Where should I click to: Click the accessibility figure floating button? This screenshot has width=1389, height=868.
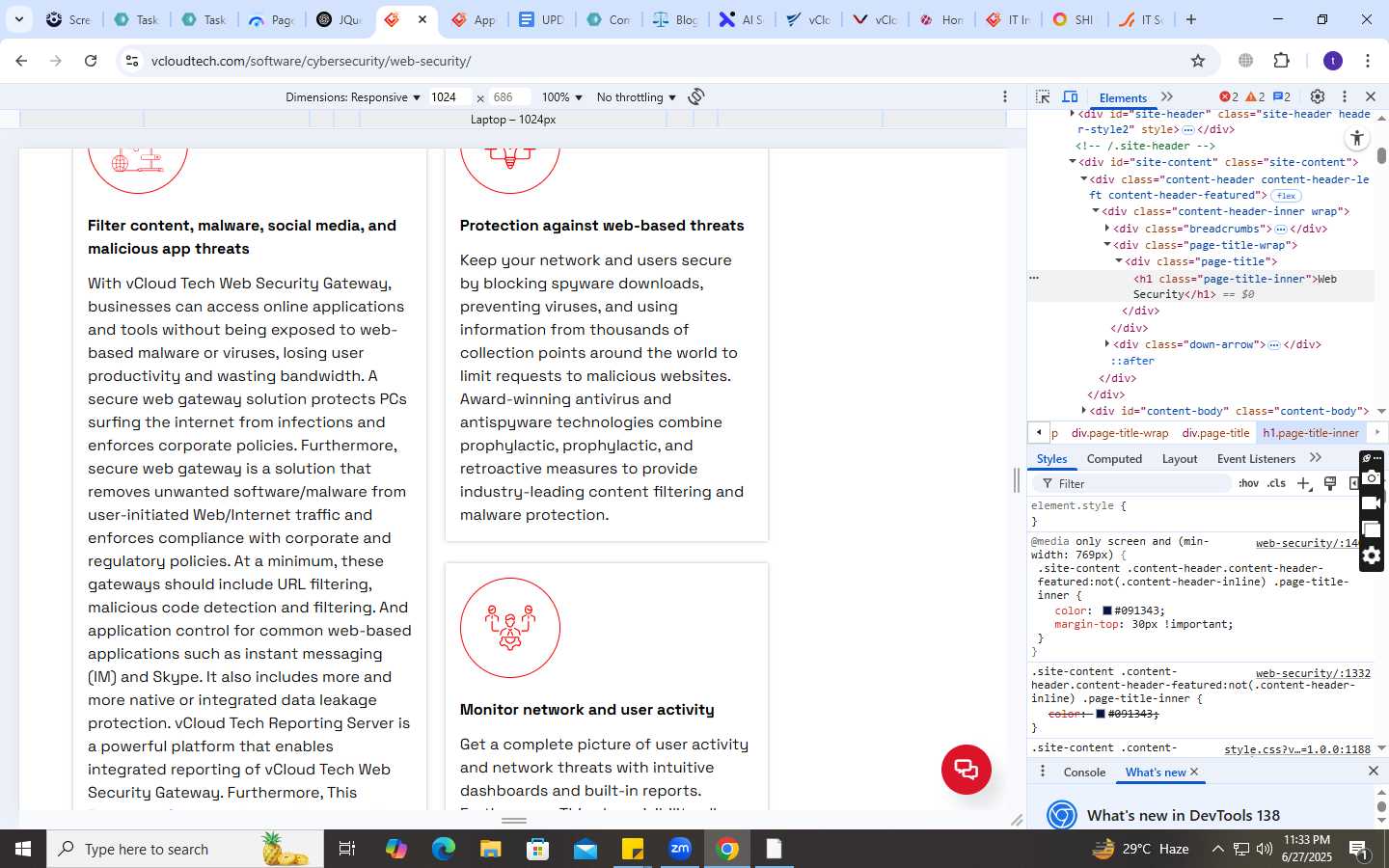pyautogui.click(x=1356, y=138)
